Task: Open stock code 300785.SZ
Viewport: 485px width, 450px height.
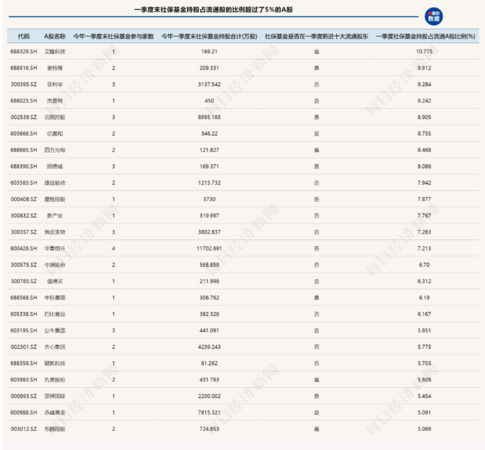Action: point(24,281)
